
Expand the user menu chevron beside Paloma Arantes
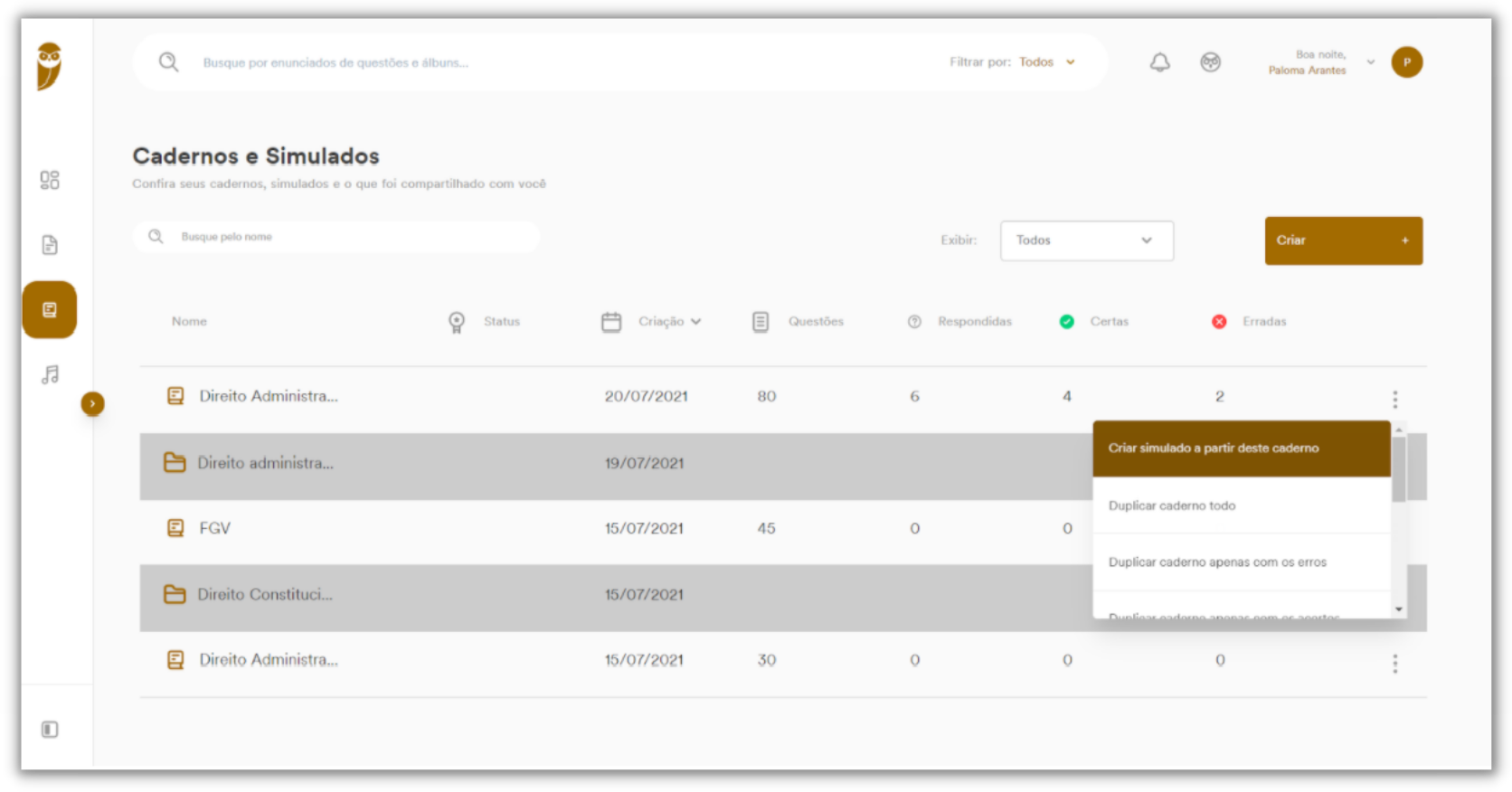click(1370, 62)
